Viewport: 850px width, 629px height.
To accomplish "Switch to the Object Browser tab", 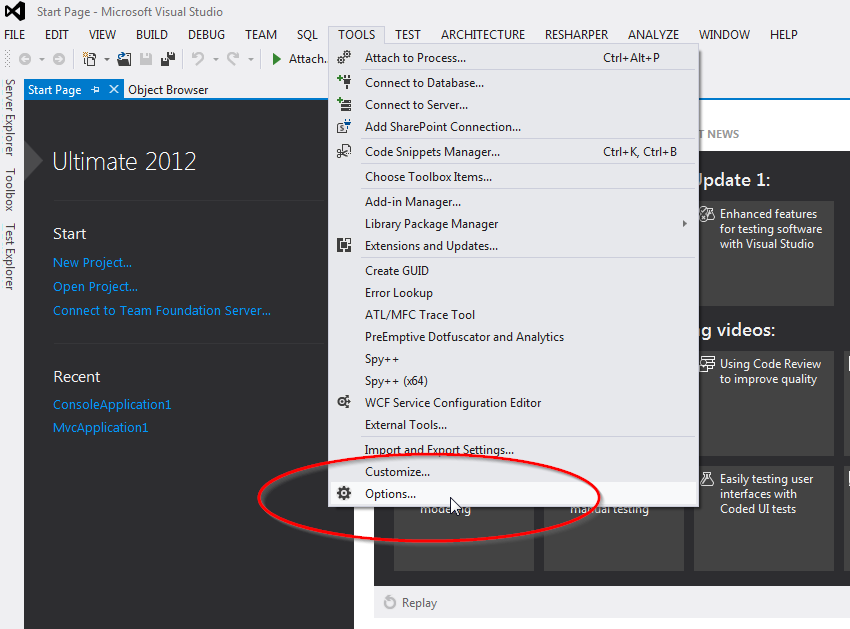I will pos(168,90).
